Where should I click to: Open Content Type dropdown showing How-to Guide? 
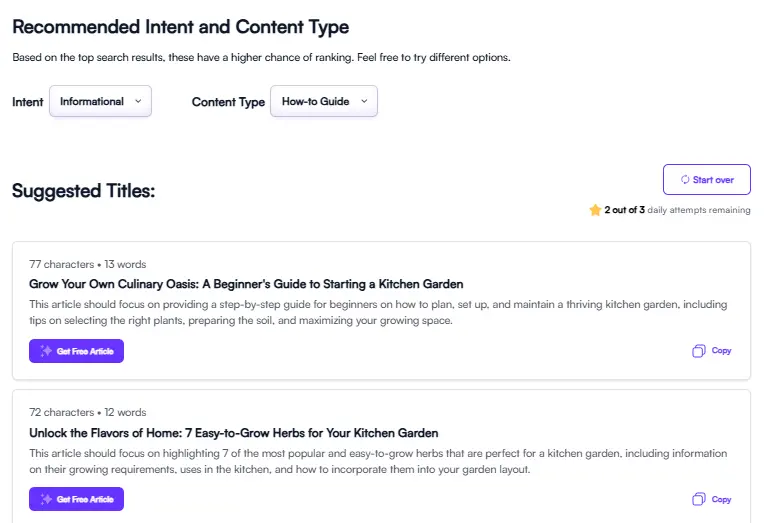point(315,101)
